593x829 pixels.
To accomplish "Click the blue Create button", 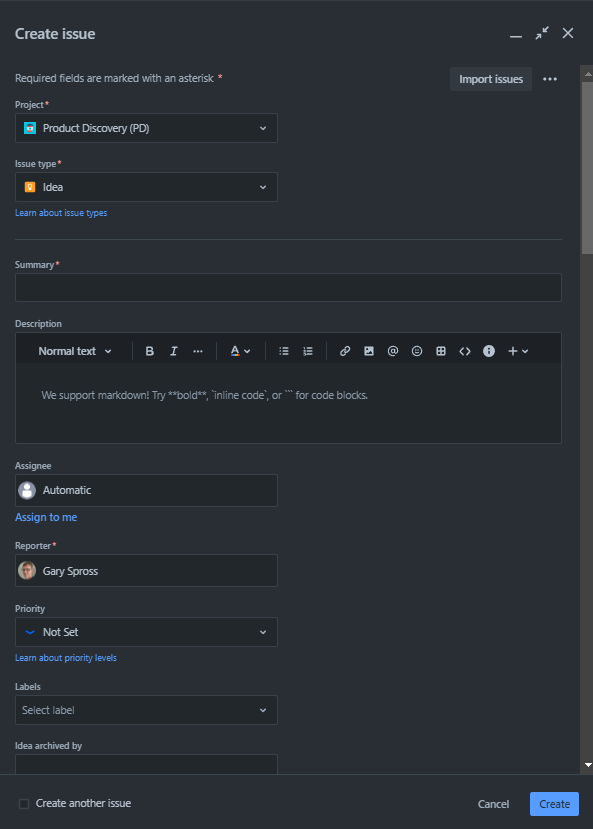I will point(554,804).
